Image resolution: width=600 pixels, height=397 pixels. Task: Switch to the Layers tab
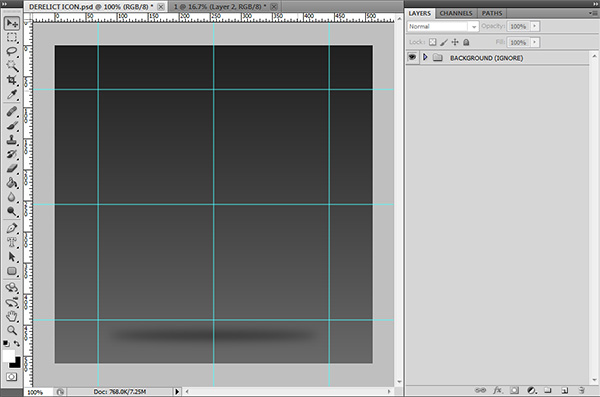tap(420, 13)
